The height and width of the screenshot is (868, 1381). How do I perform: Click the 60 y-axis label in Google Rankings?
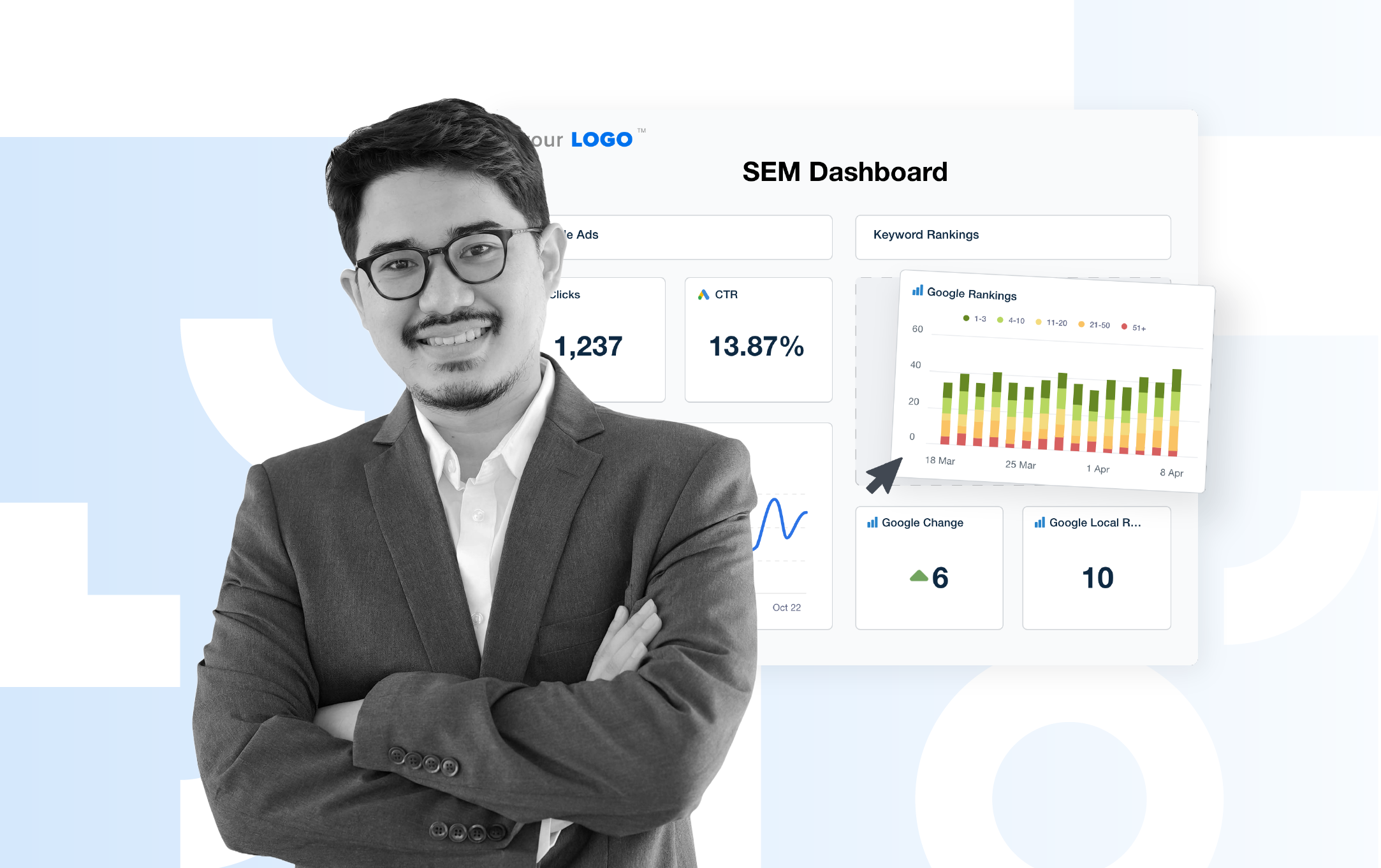click(917, 329)
